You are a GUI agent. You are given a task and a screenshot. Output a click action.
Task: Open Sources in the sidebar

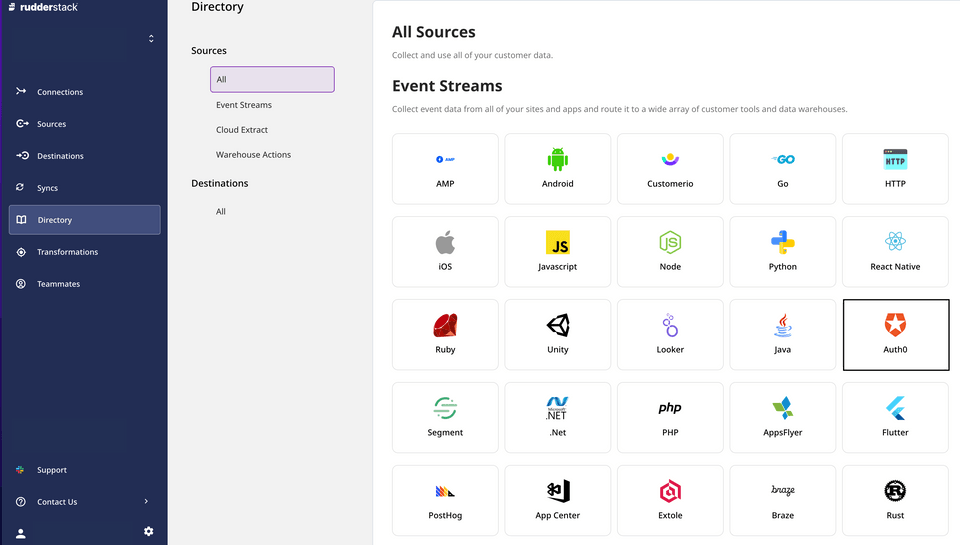[84, 124]
